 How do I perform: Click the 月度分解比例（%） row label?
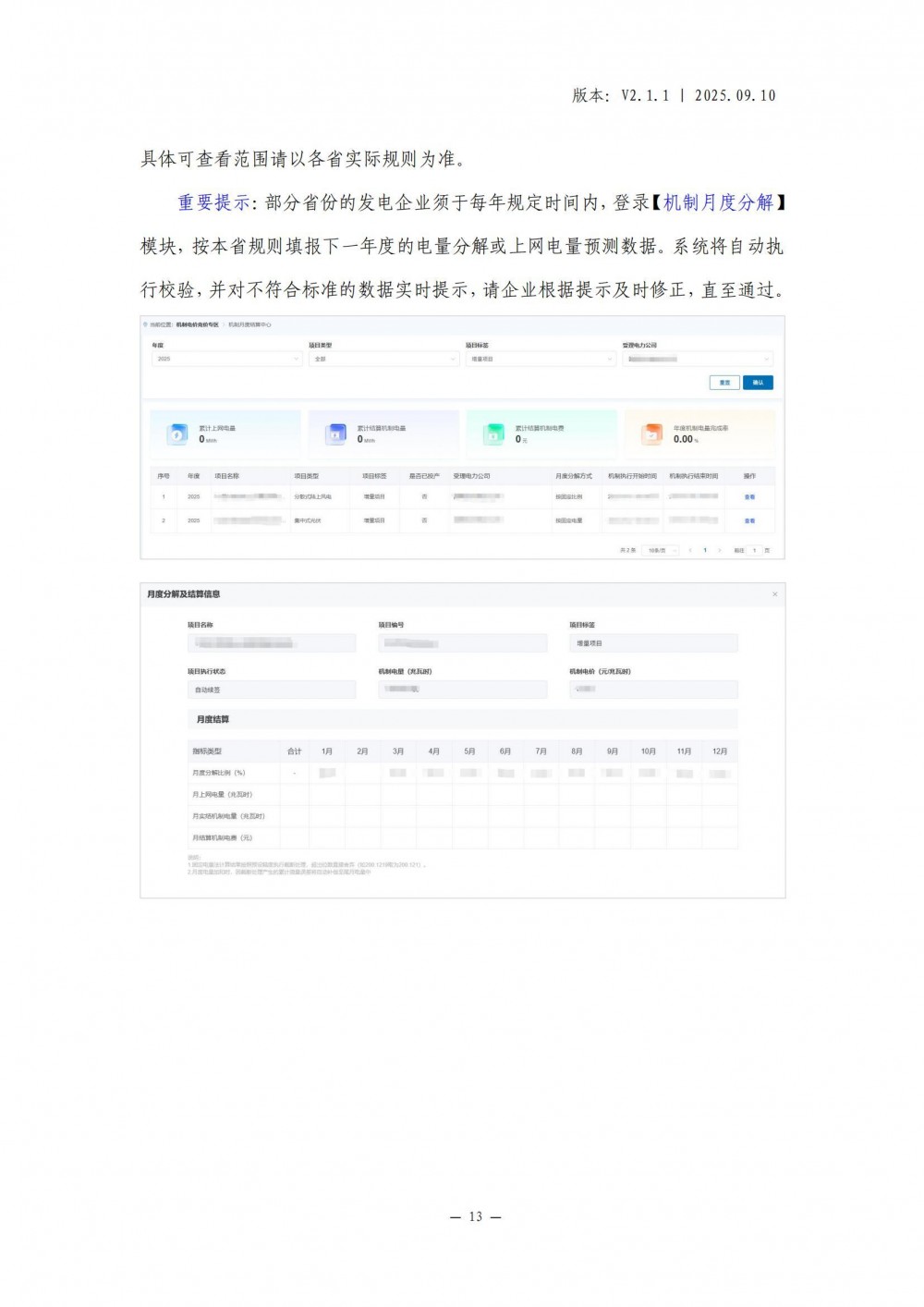tap(219, 773)
